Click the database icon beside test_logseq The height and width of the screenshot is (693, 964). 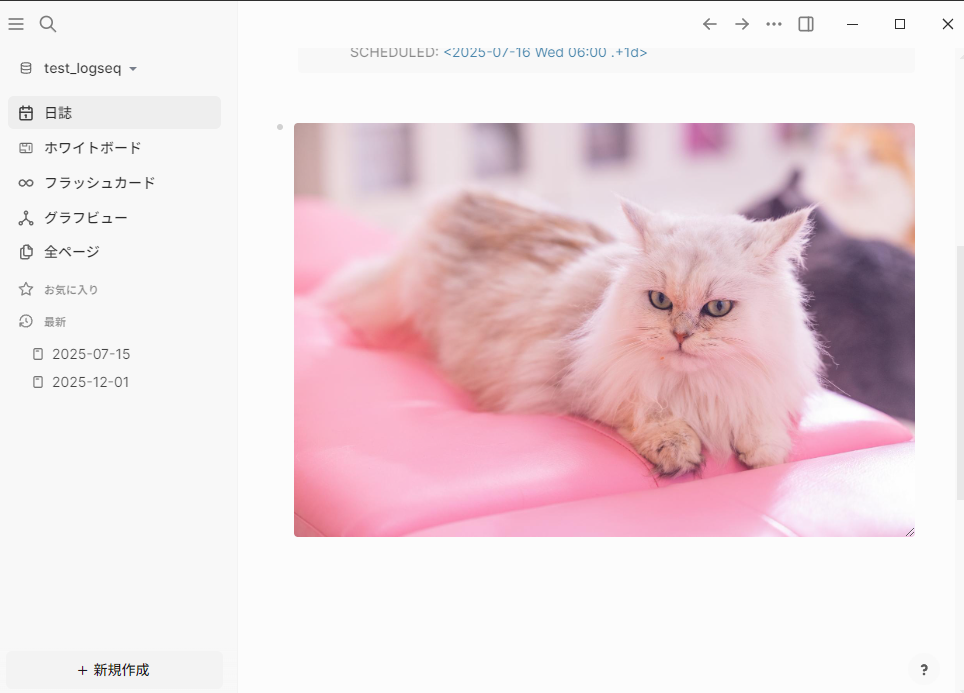pos(26,68)
